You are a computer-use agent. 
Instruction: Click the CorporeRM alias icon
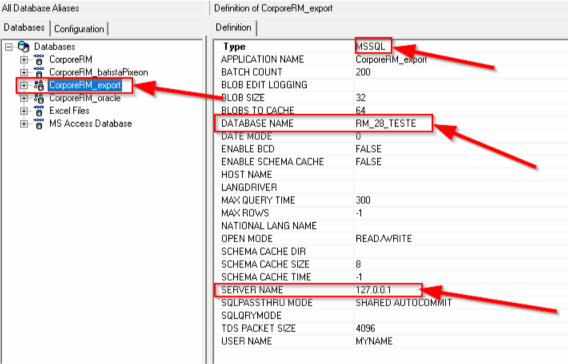coord(39,59)
